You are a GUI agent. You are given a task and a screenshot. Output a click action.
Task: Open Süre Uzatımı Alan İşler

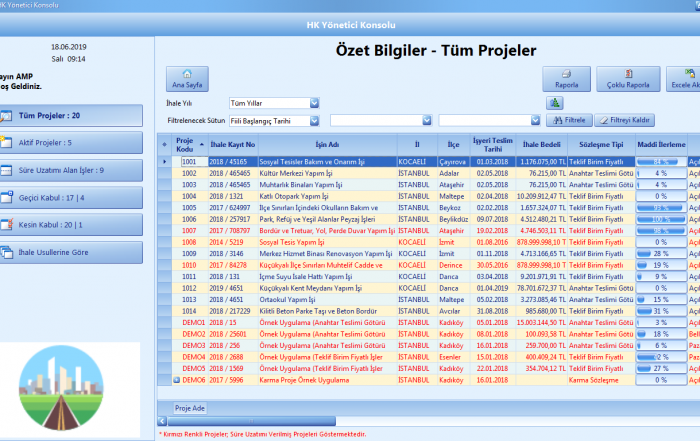click(70, 170)
